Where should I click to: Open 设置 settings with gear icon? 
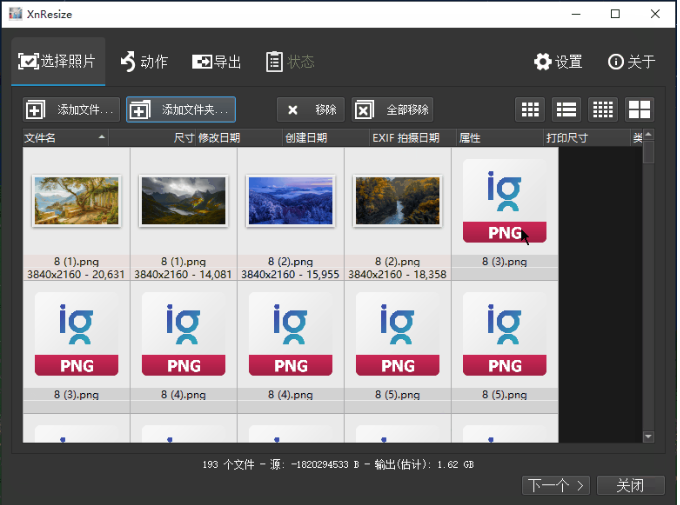click(x=558, y=62)
